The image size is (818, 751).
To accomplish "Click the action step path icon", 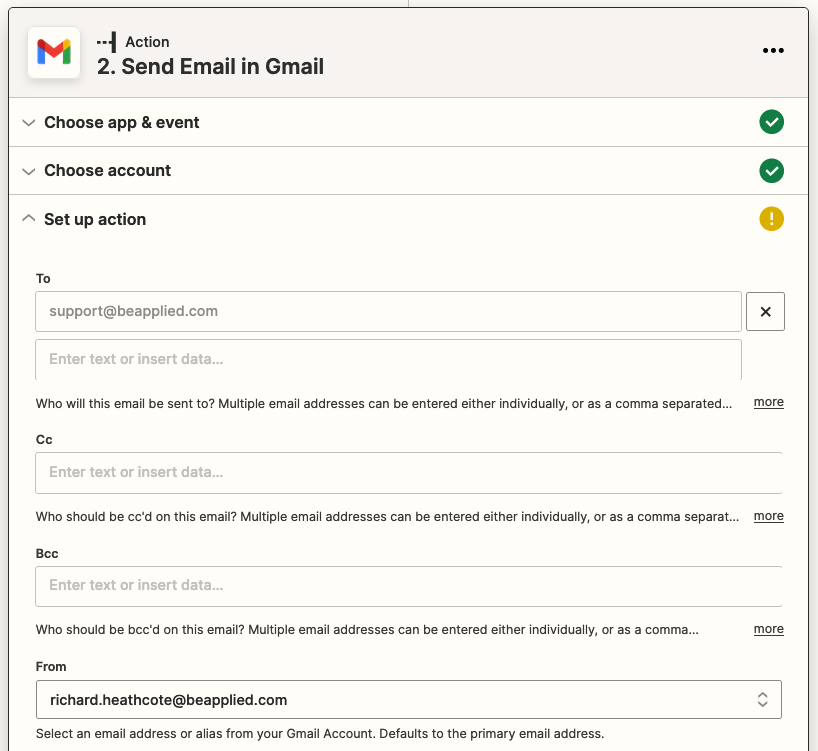I will pyautogui.click(x=106, y=42).
